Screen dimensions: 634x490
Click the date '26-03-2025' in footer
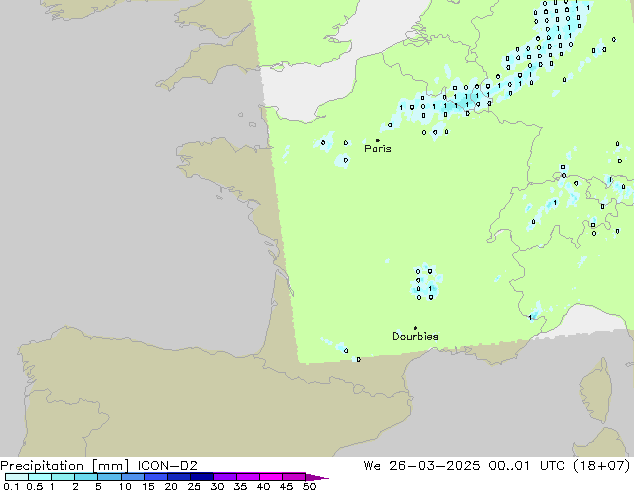point(435,466)
